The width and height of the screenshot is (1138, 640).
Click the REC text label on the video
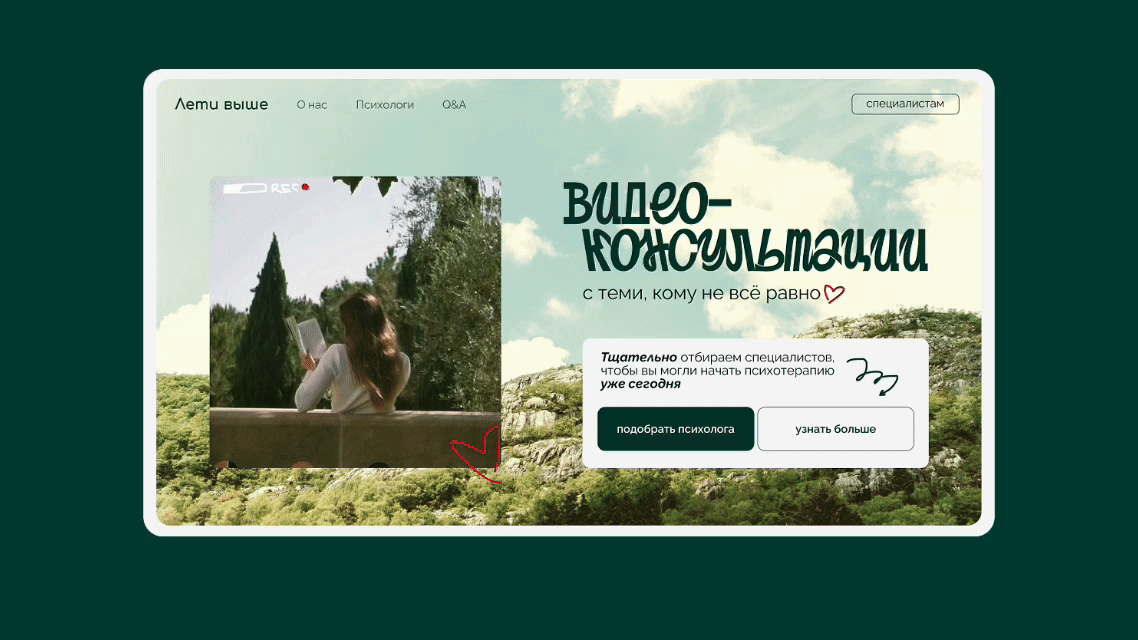(285, 187)
